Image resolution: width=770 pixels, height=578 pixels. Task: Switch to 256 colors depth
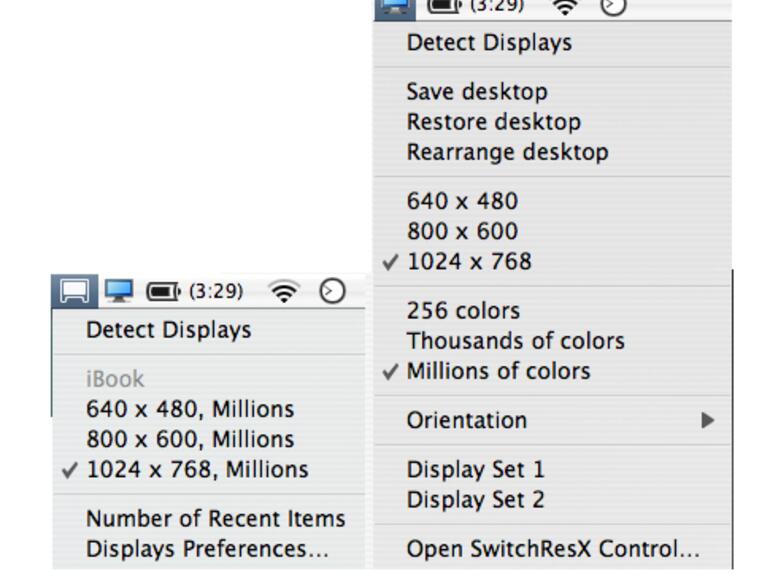coord(463,310)
